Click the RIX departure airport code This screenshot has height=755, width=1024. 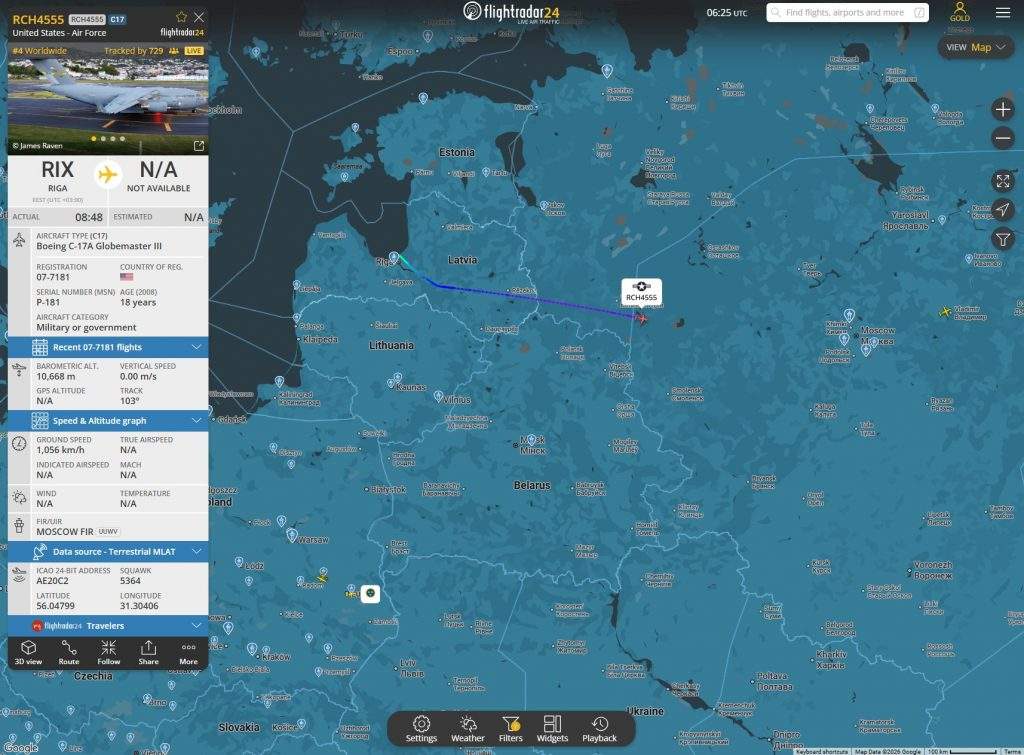[57, 170]
